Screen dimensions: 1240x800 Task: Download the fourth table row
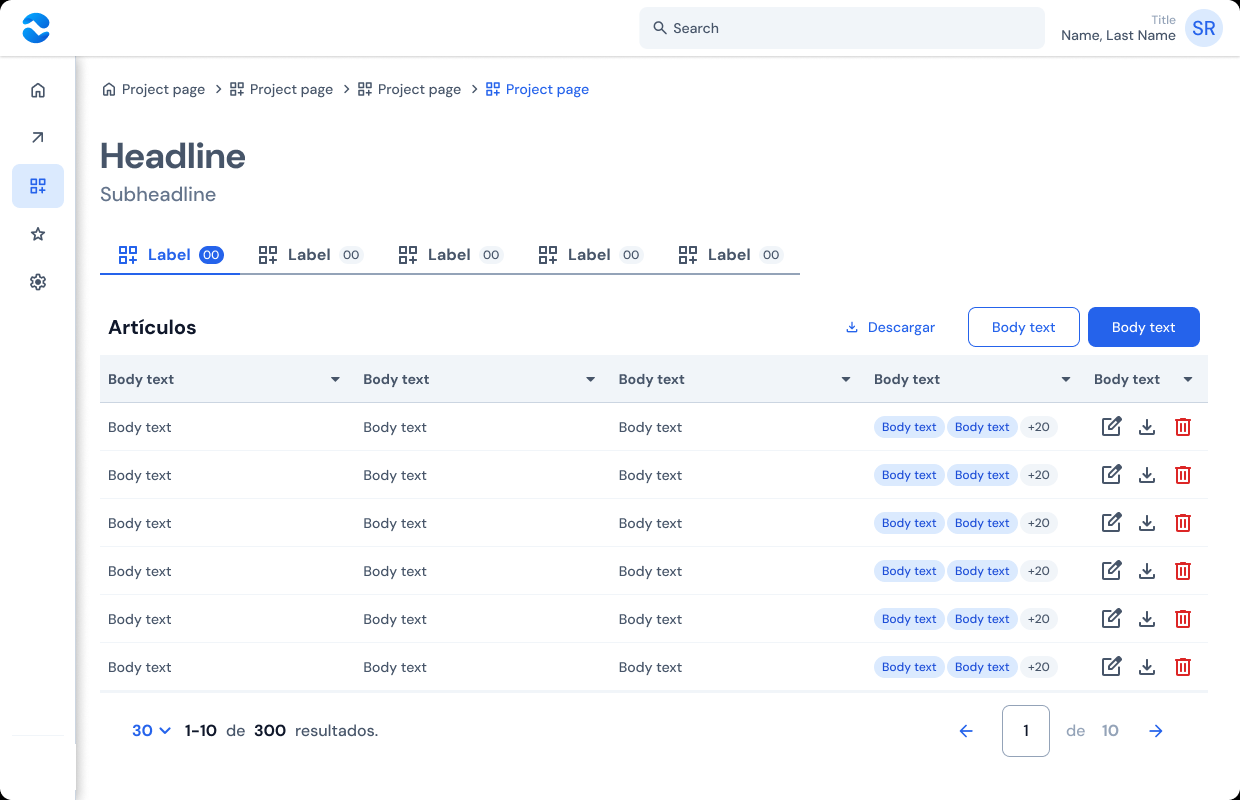point(1147,571)
